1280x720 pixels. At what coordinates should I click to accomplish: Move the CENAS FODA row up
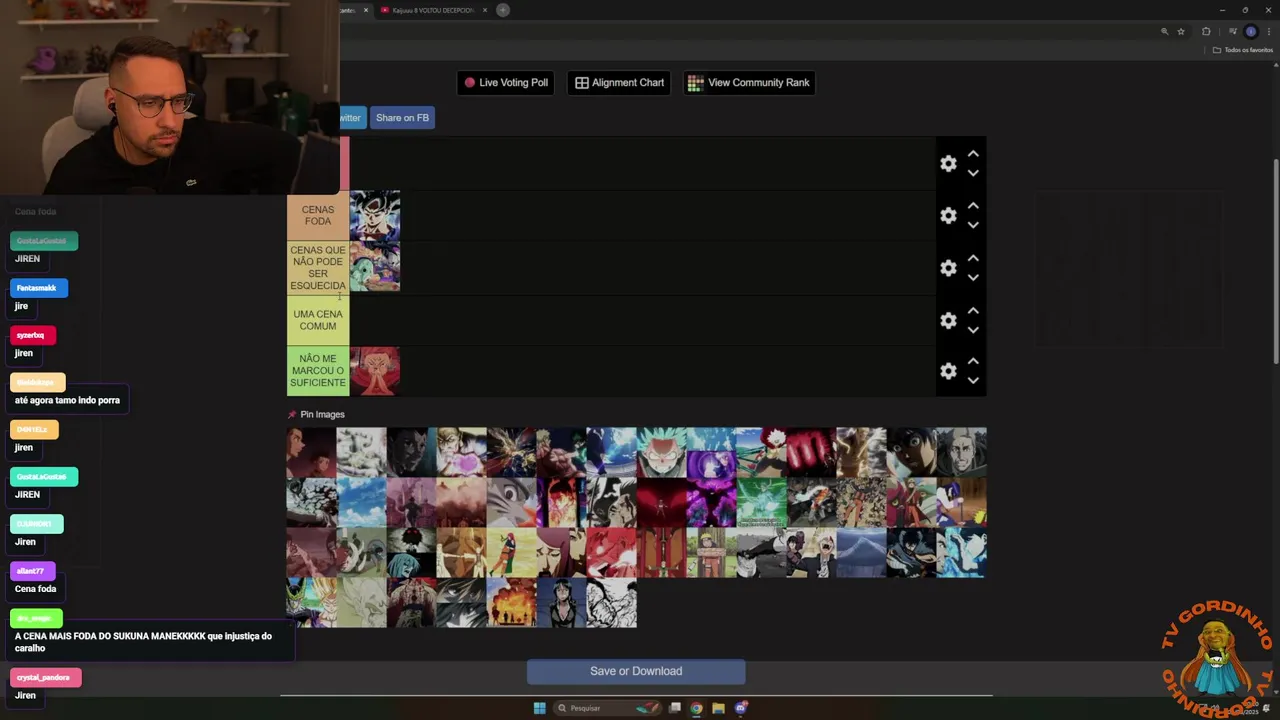[x=973, y=206]
